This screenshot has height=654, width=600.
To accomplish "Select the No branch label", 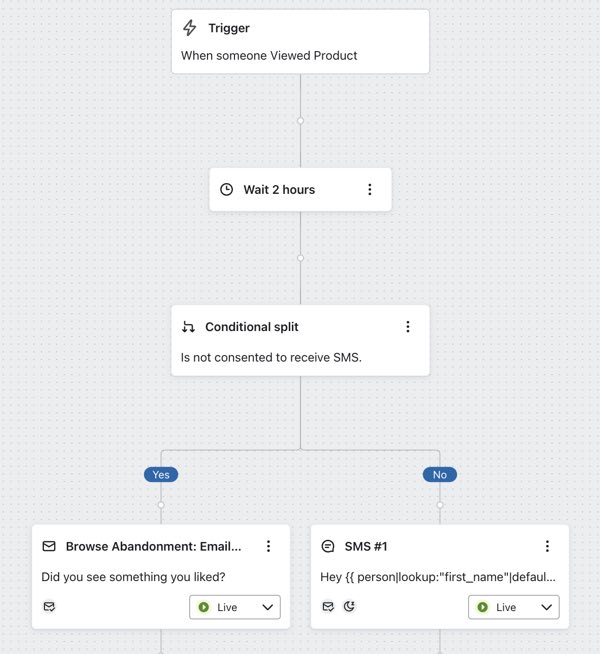I will pyautogui.click(x=440, y=475).
